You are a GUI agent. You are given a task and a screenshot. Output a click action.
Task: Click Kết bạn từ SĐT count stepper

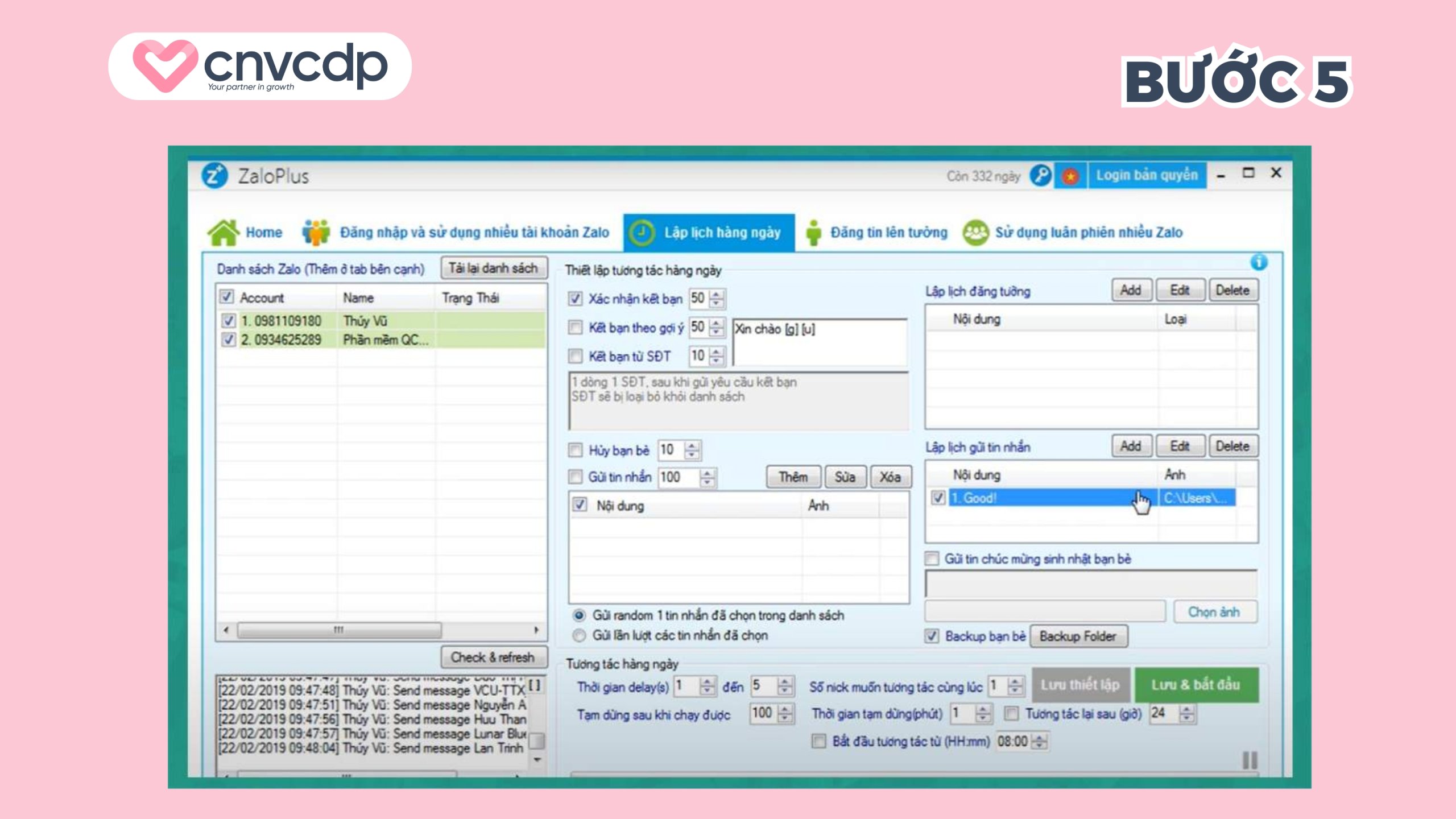[x=717, y=356]
